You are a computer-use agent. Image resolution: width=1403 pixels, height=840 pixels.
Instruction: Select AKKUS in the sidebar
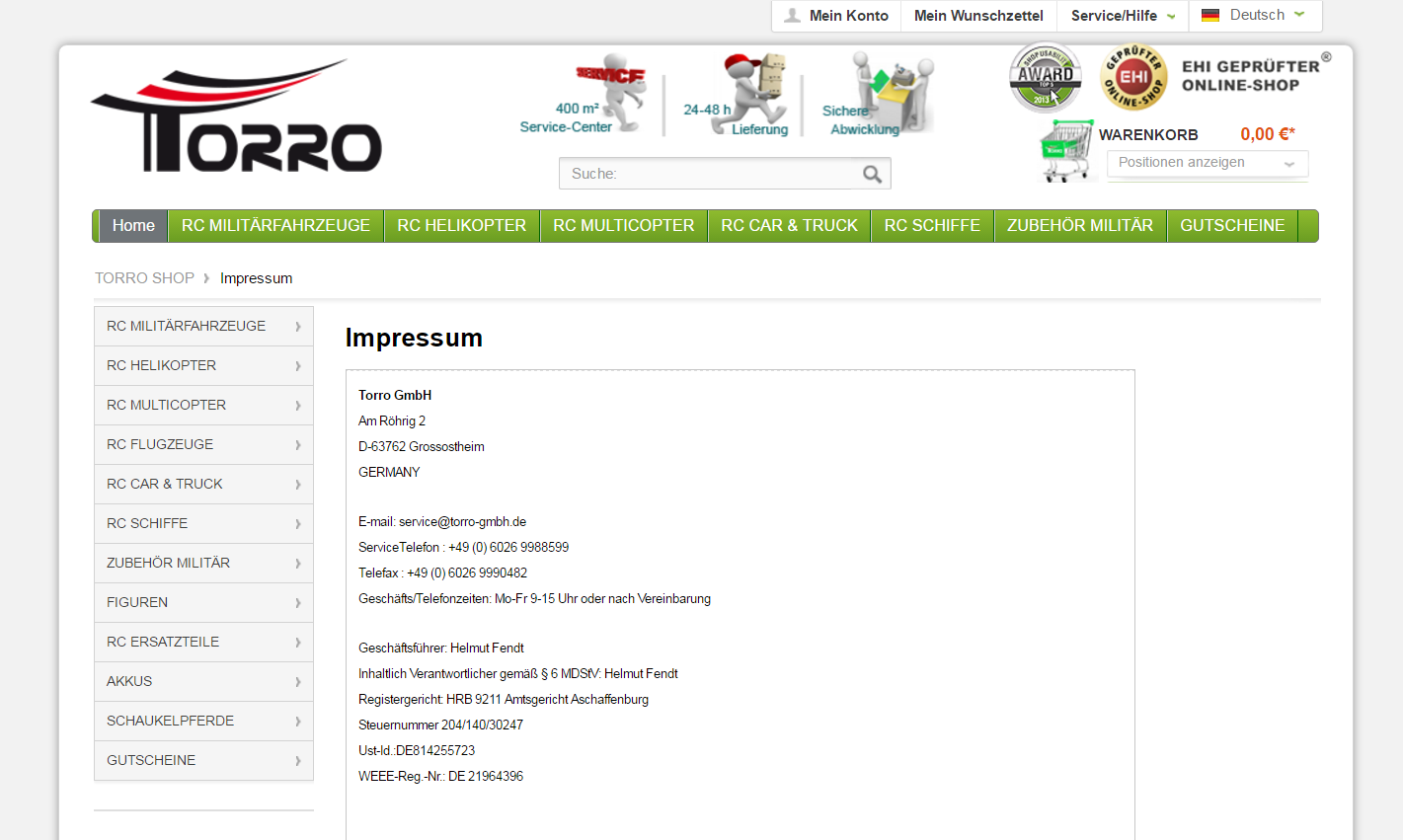[x=203, y=681]
